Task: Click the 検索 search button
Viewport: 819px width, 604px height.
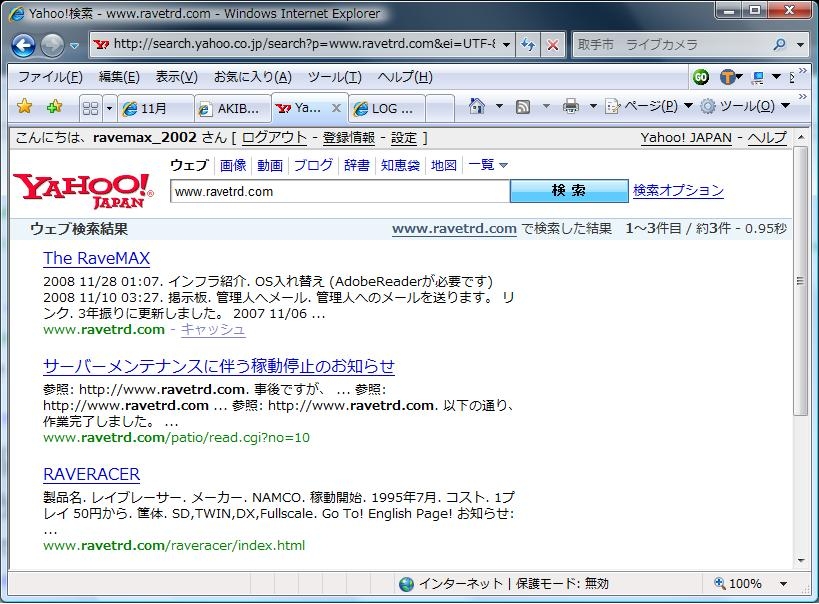Action: point(569,191)
